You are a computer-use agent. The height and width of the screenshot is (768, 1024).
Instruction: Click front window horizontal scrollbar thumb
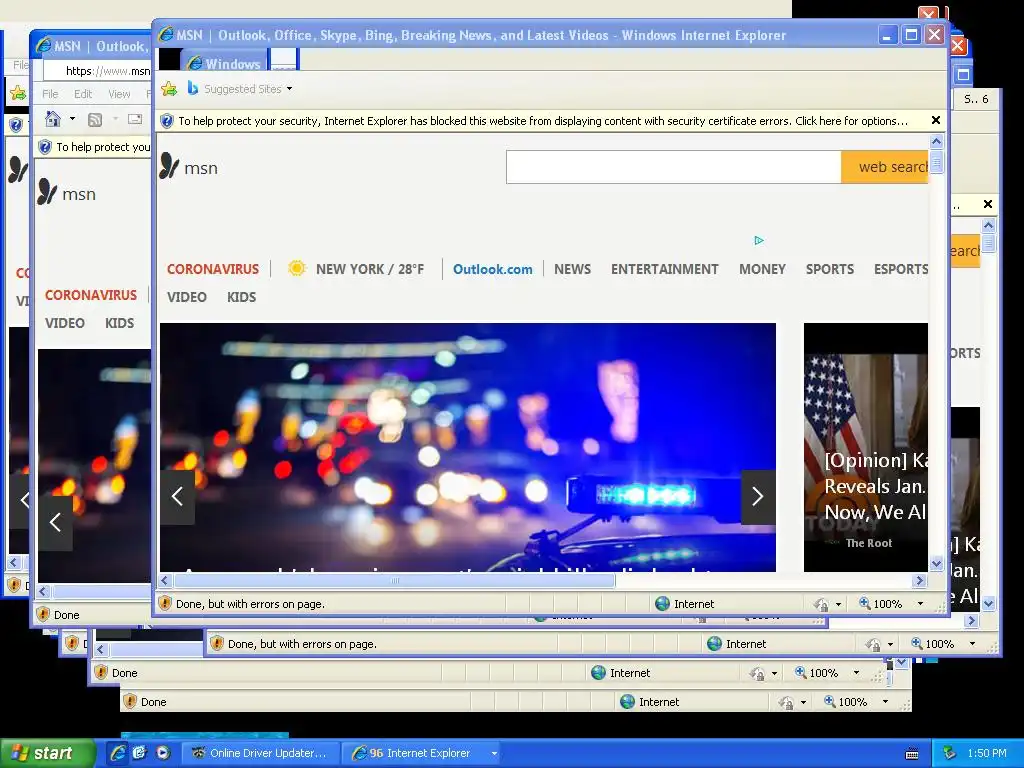394,580
